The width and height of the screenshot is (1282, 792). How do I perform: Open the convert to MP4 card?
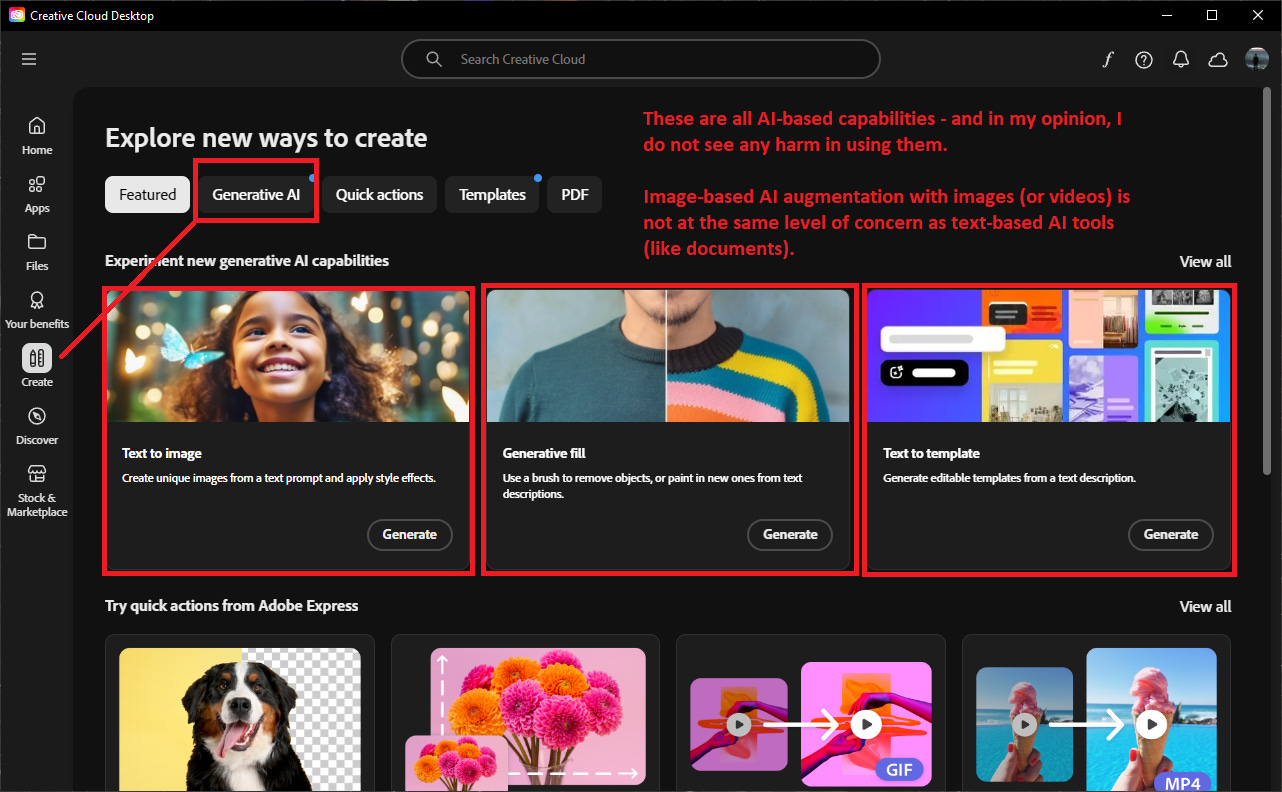click(x=1096, y=713)
